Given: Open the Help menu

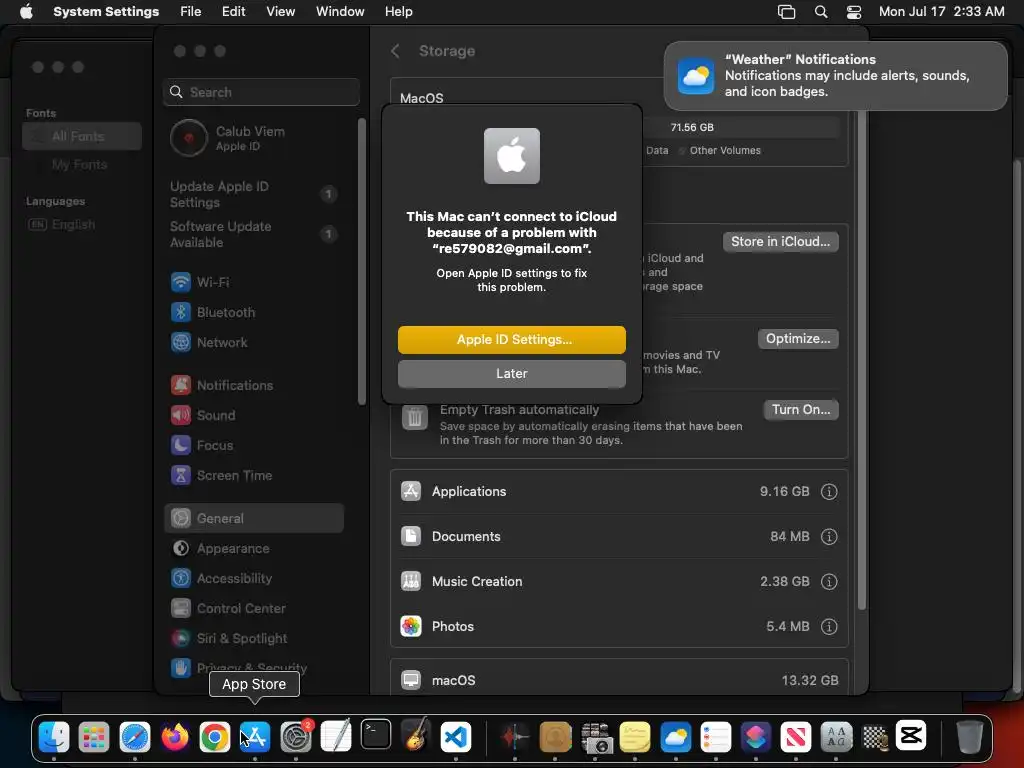Looking at the screenshot, I should tap(398, 12).
